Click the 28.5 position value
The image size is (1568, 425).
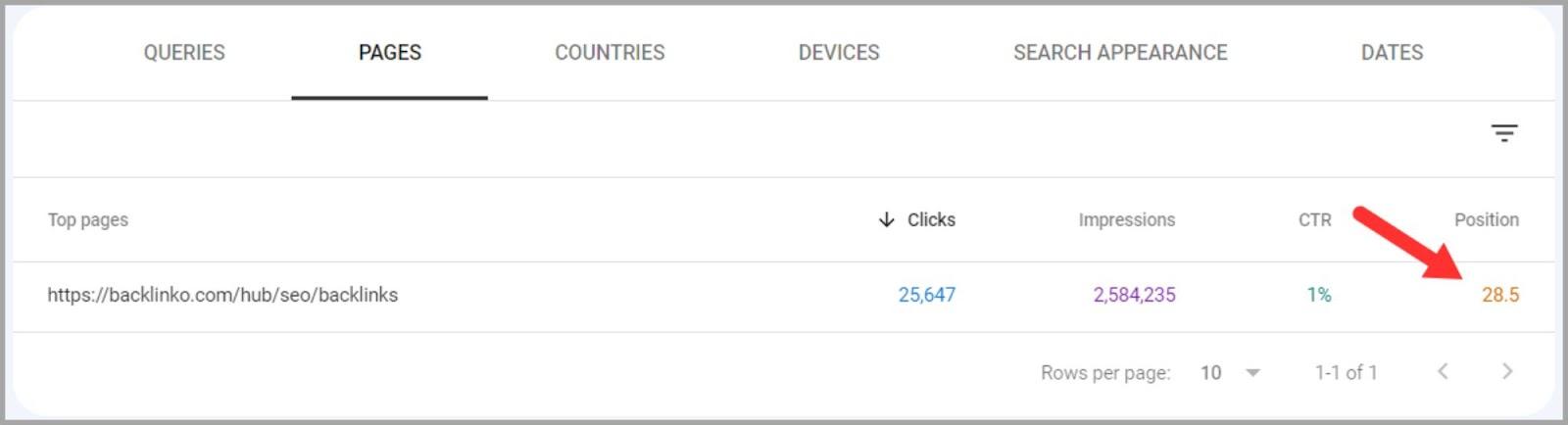tap(1499, 295)
